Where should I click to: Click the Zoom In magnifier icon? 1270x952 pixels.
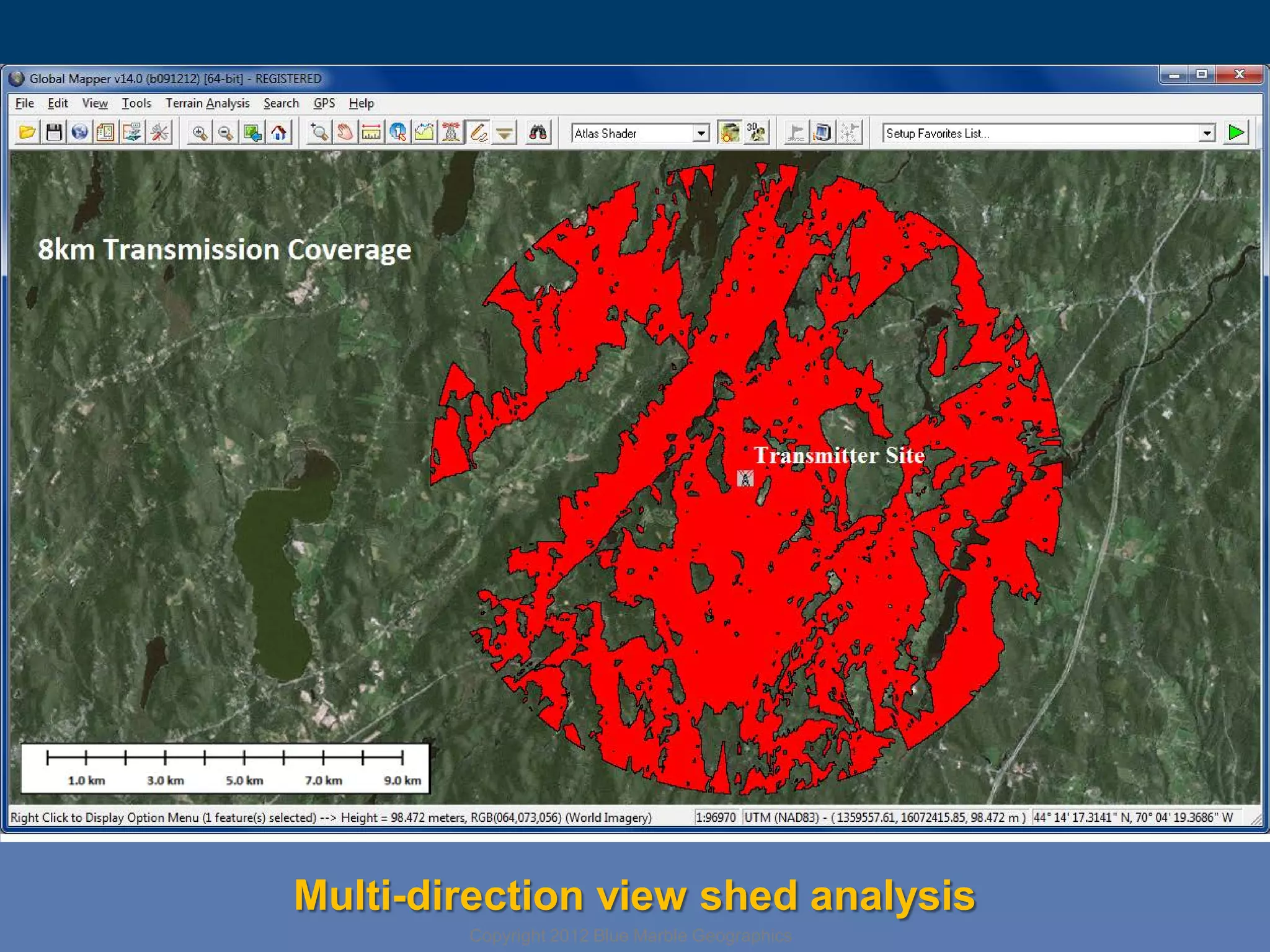[200, 133]
